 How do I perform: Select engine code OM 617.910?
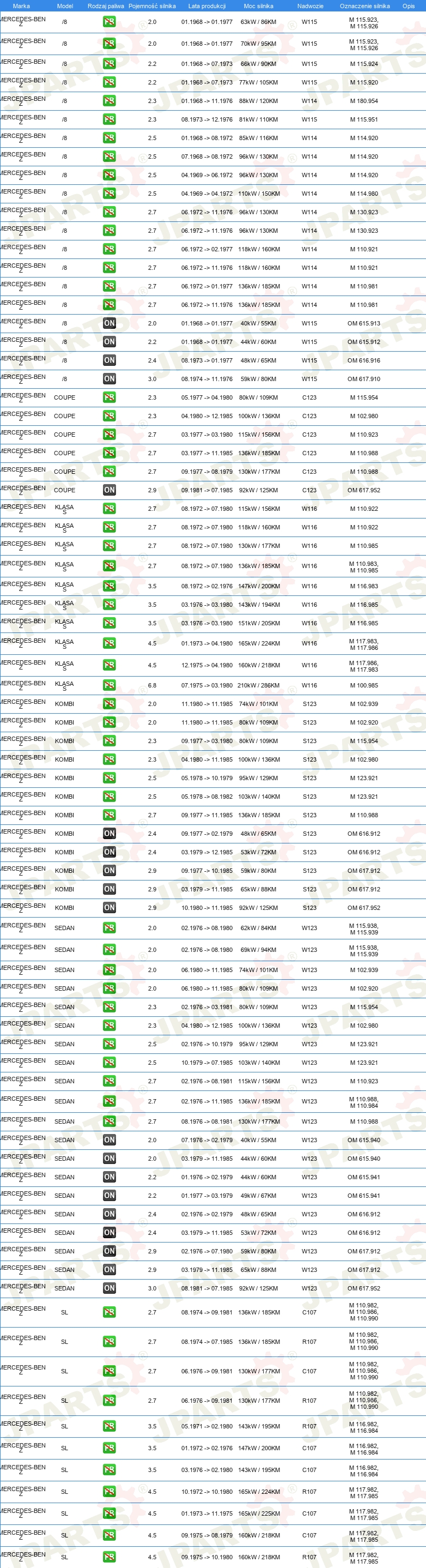coord(364,378)
